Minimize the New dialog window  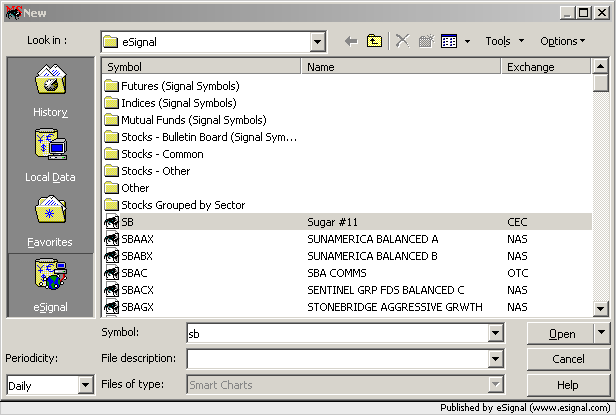567,13
